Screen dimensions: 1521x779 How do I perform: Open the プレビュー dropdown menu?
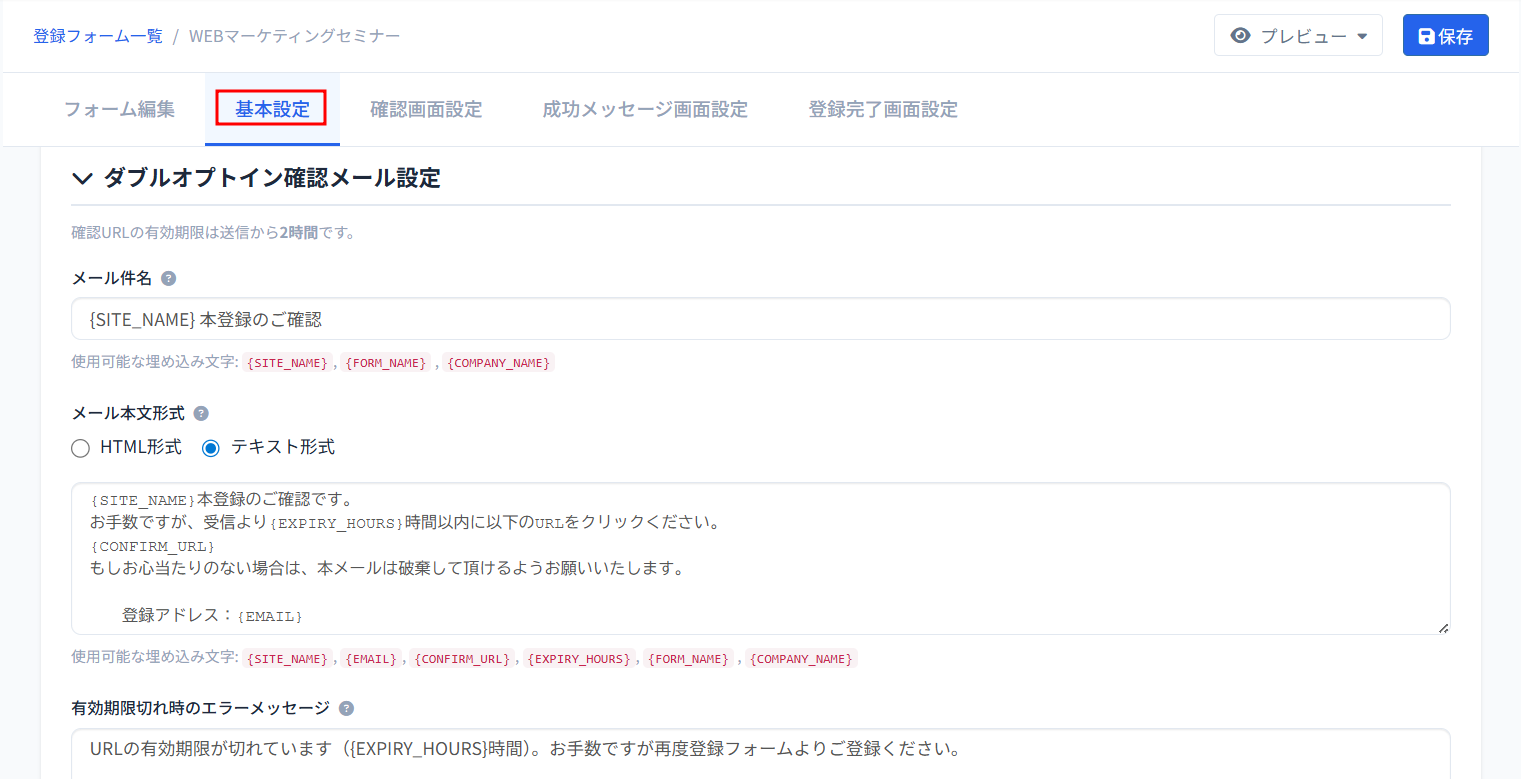point(1298,36)
